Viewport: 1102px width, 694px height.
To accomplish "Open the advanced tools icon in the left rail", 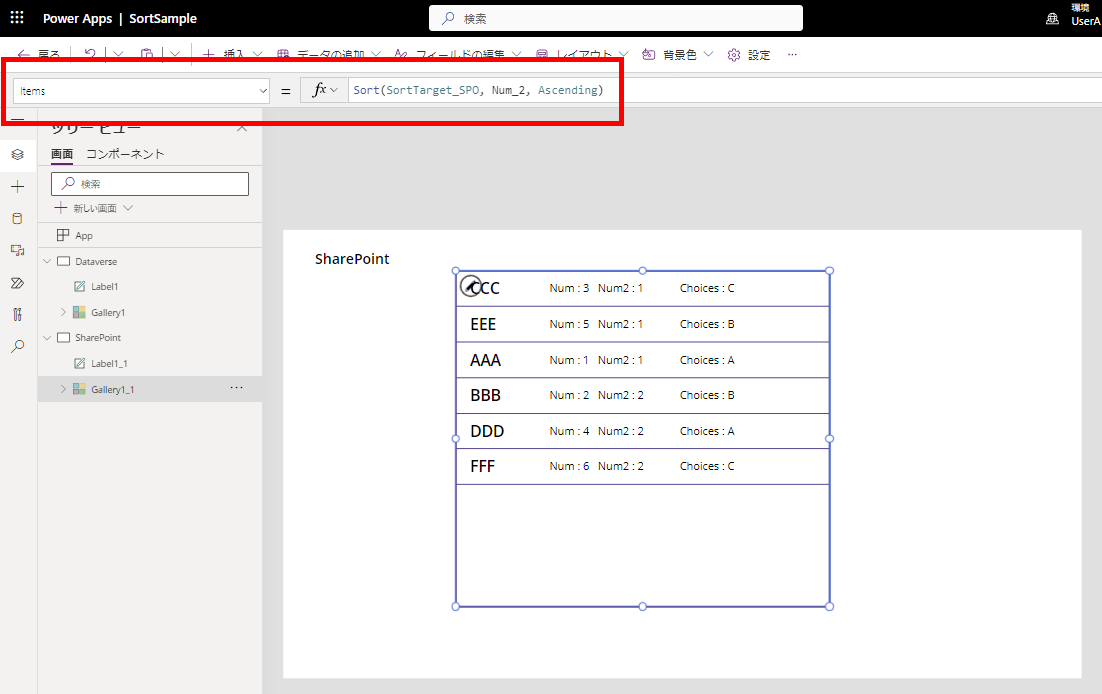I will pyautogui.click(x=16, y=314).
